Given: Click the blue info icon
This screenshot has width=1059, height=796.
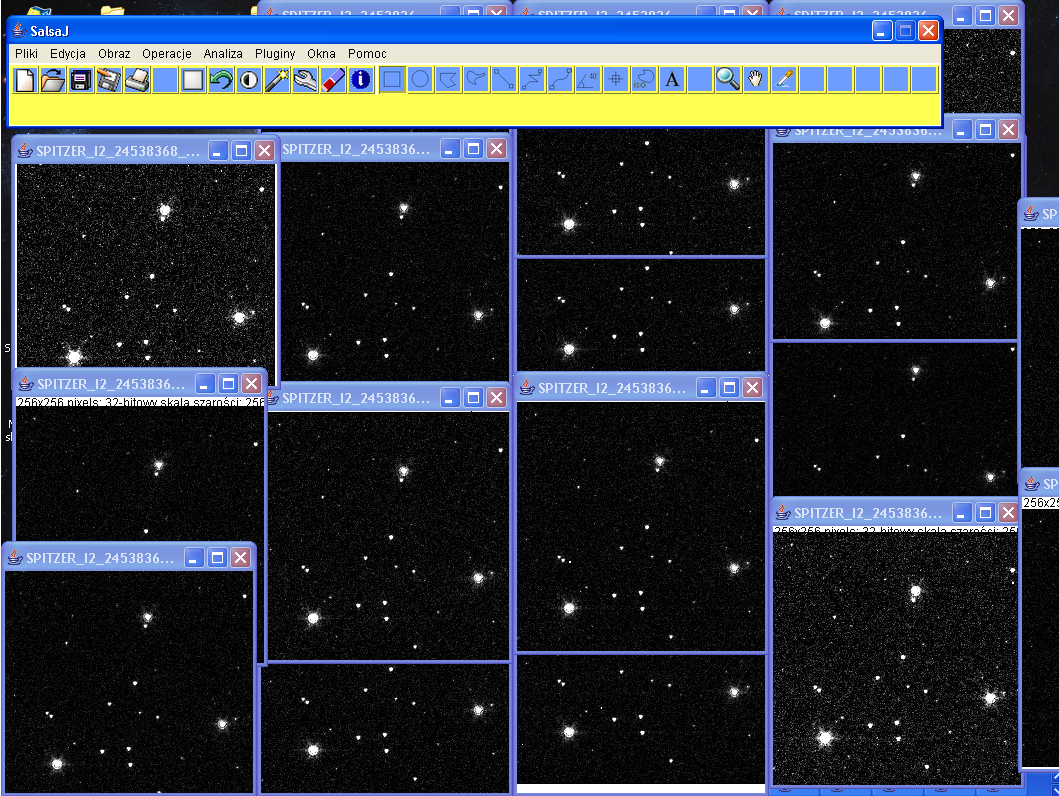Looking at the screenshot, I should [361, 80].
